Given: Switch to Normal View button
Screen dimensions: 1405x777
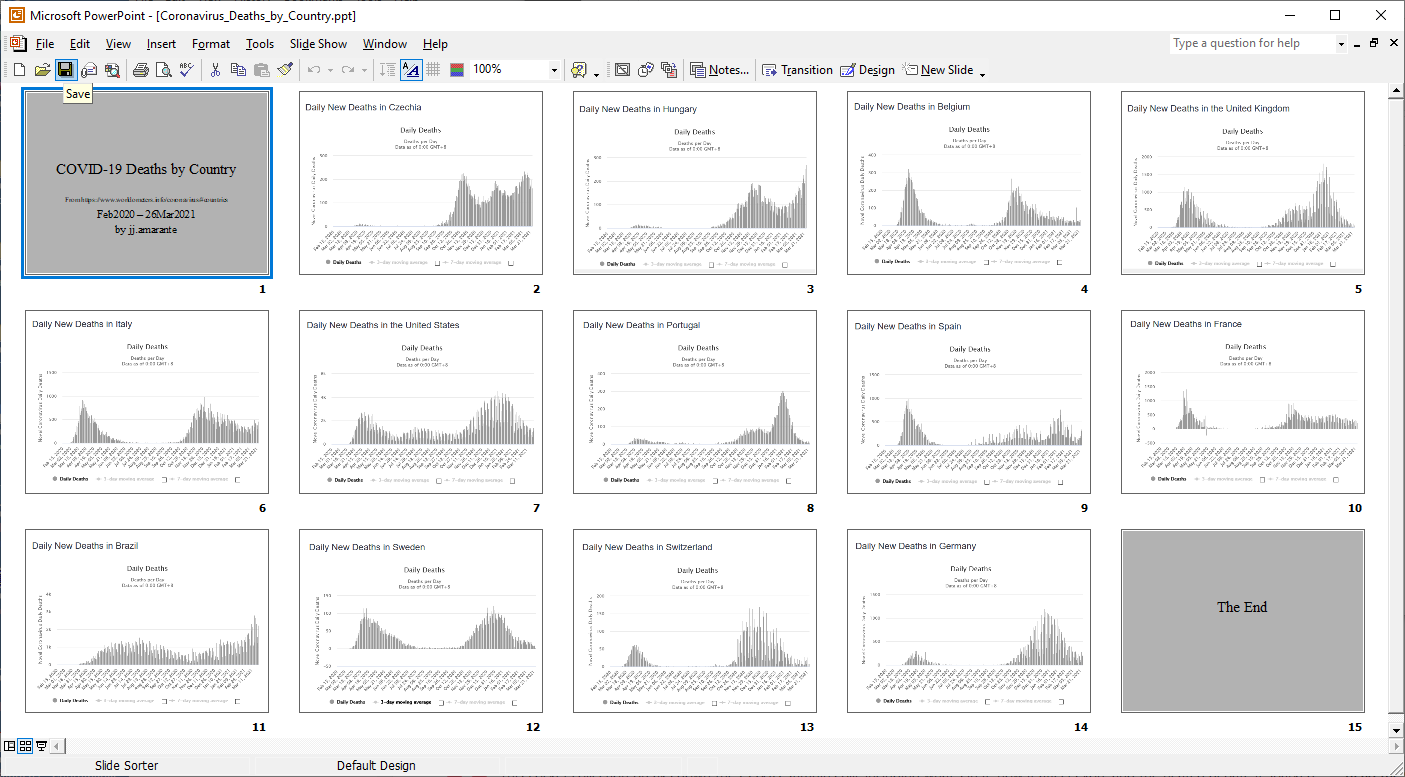Looking at the screenshot, I should [x=10, y=746].
